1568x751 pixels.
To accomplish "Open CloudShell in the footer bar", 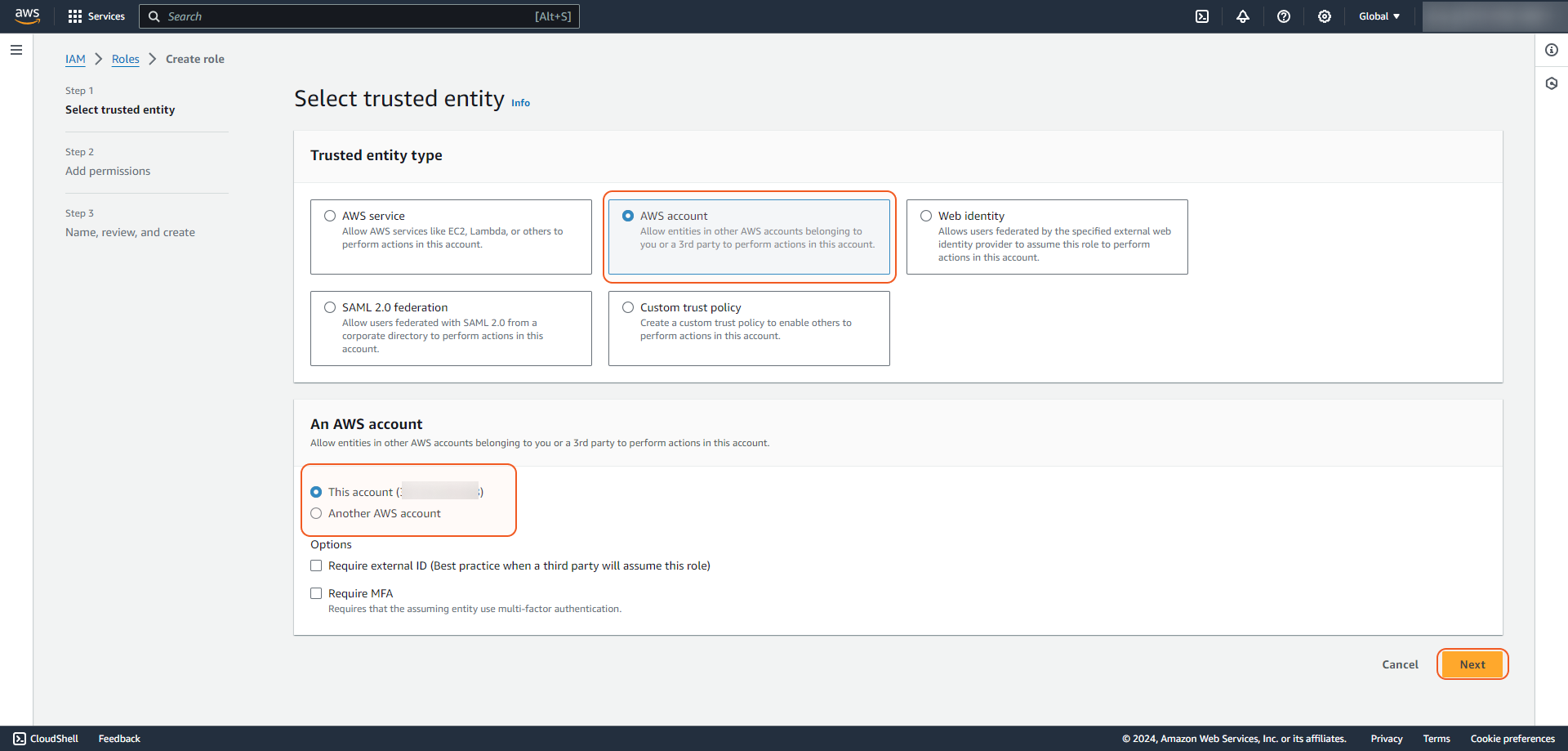I will 46,739.
